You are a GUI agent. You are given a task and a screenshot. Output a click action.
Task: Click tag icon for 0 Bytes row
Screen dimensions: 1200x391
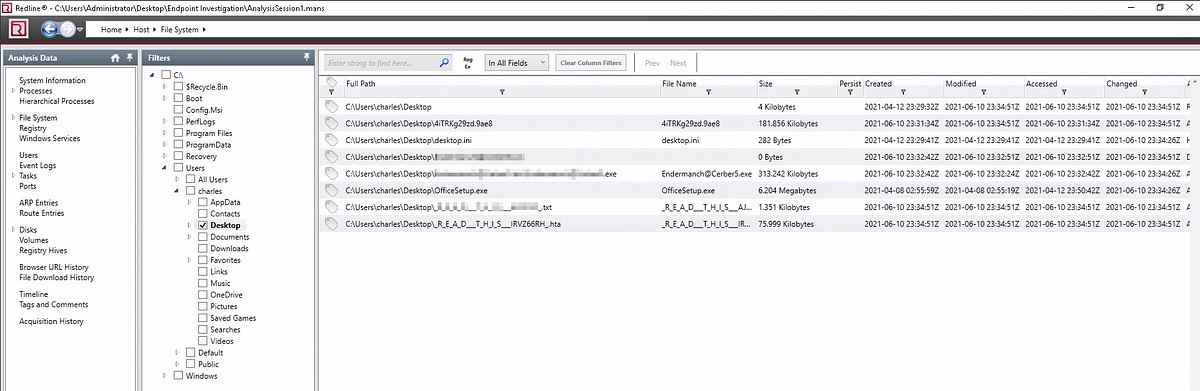[331, 157]
